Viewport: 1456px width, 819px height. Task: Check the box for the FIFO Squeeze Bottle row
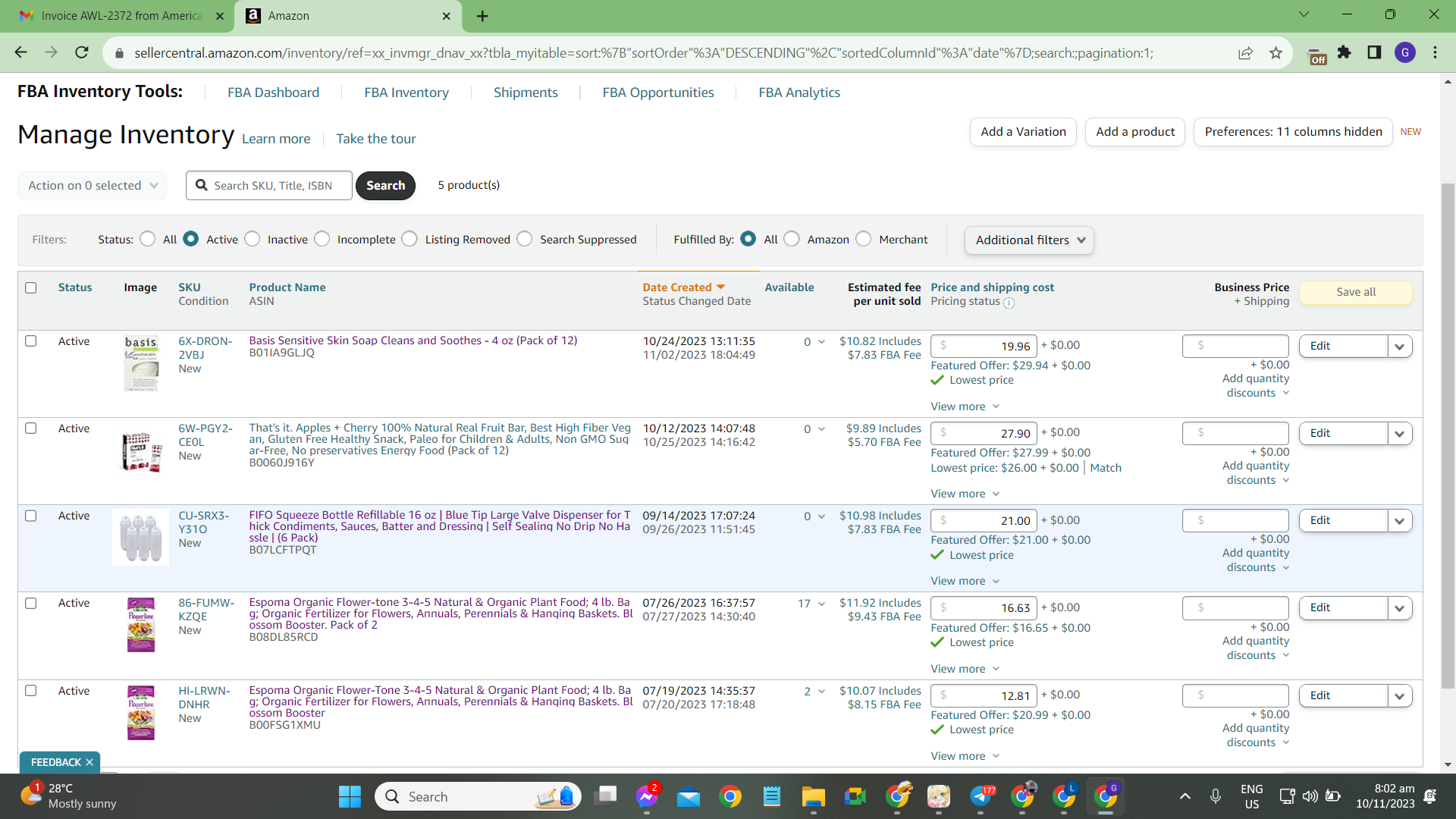click(31, 516)
